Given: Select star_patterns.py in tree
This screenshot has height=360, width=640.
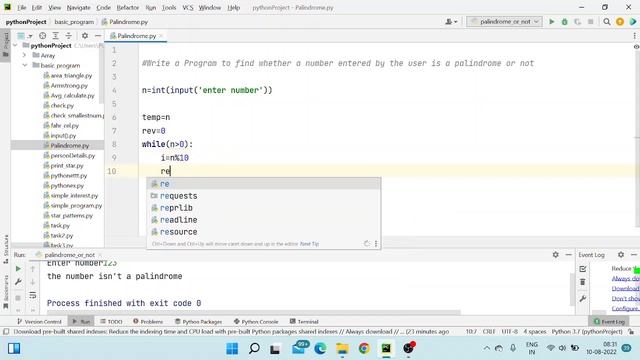Looking at the screenshot, I should tap(71, 216).
